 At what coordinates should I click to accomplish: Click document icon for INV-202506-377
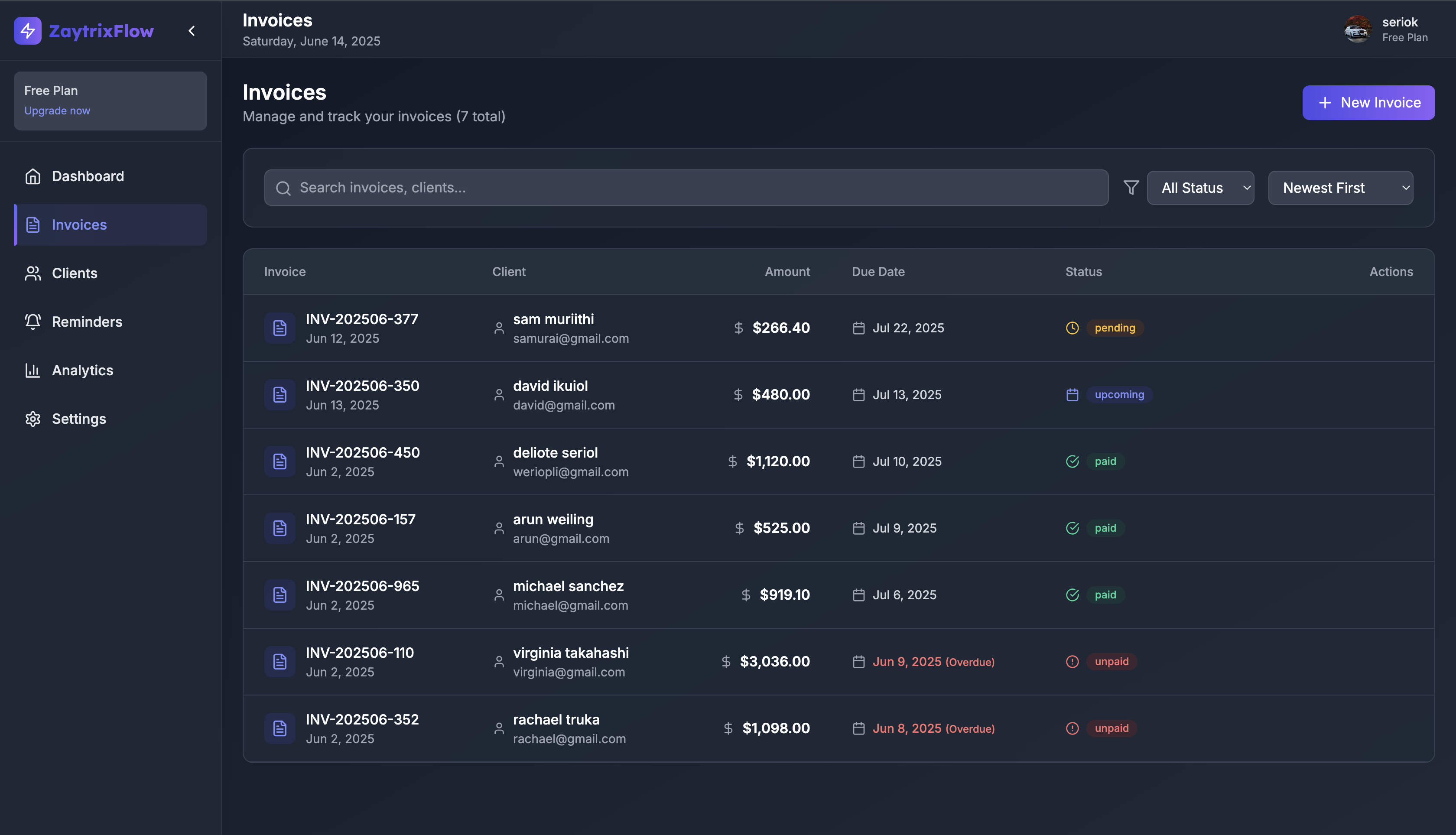(280, 328)
